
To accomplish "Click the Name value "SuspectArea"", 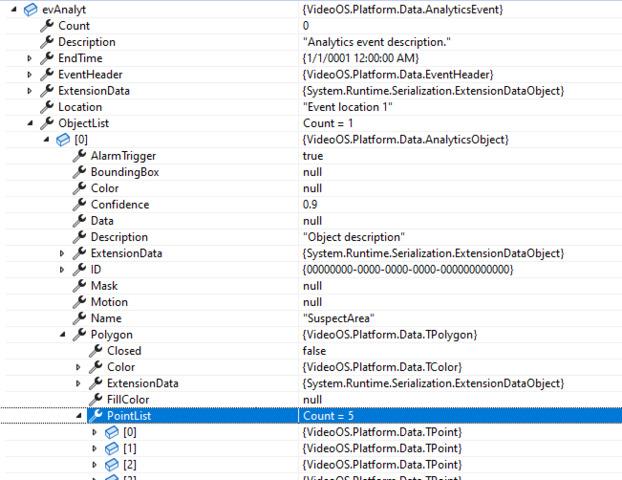I will tap(336, 318).
